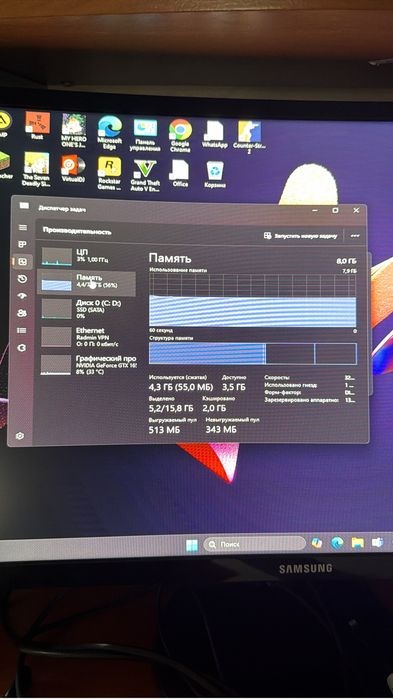Open Details page in Task Manager sidebar
393x699 pixels.
(22, 330)
